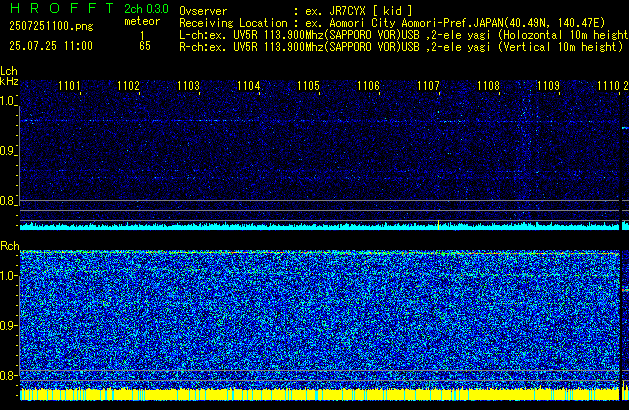Viewport: 629px width, 410px height.
Task: Click the HROFFT title text
Action: pyautogui.click(x=62, y=8)
